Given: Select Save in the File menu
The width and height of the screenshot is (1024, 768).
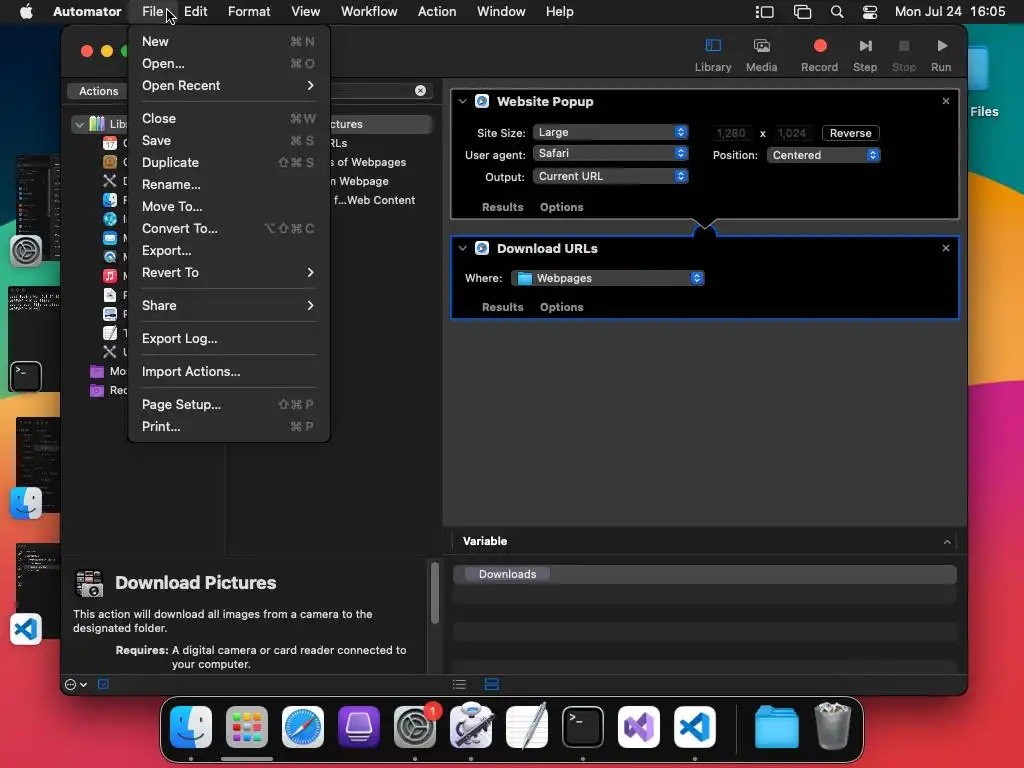Looking at the screenshot, I should coord(229,140).
